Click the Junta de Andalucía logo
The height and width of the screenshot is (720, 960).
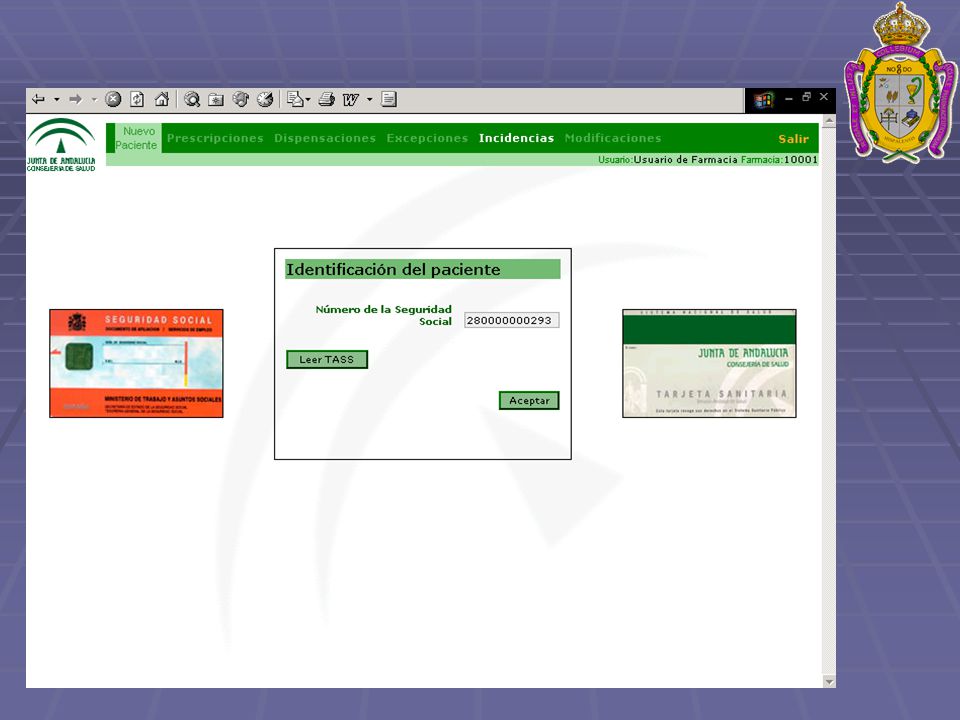click(61, 144)
